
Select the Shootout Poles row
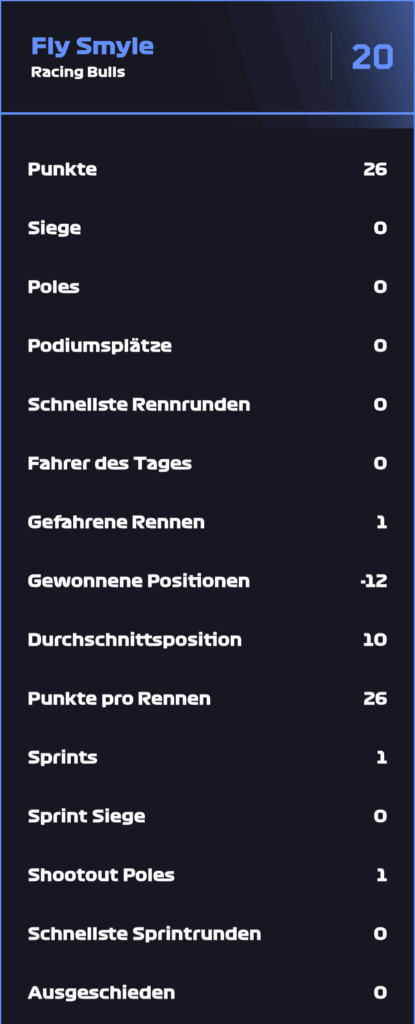[x=207, y=875]
